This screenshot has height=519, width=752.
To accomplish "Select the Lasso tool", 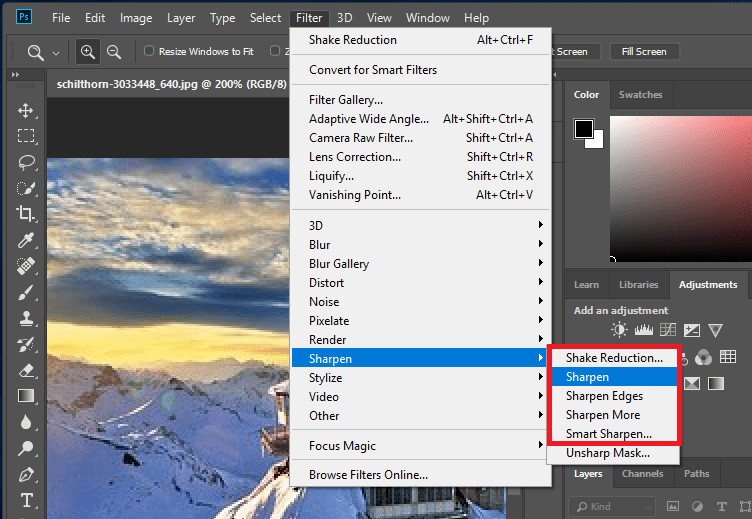I will 26,162.
